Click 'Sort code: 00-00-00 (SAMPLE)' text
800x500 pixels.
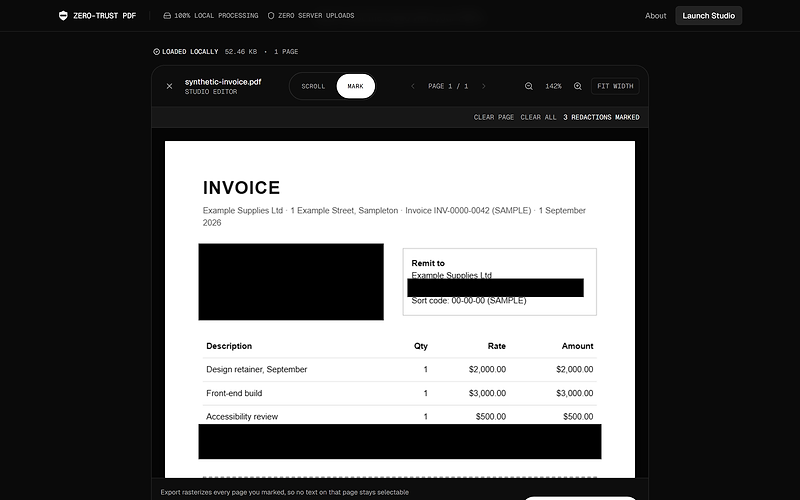pos(469,301)
